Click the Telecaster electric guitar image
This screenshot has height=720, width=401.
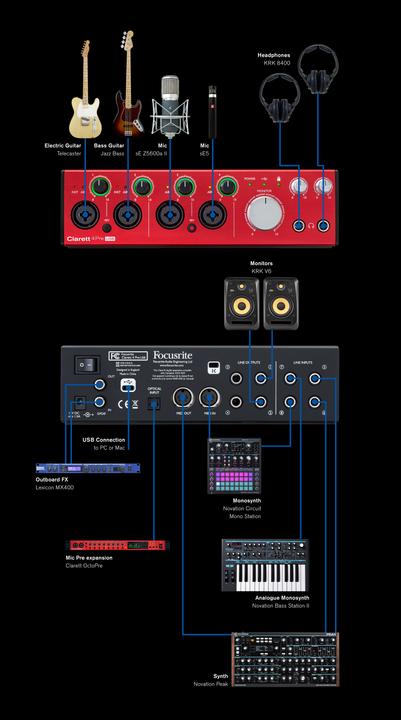click(x=85, y=90)
